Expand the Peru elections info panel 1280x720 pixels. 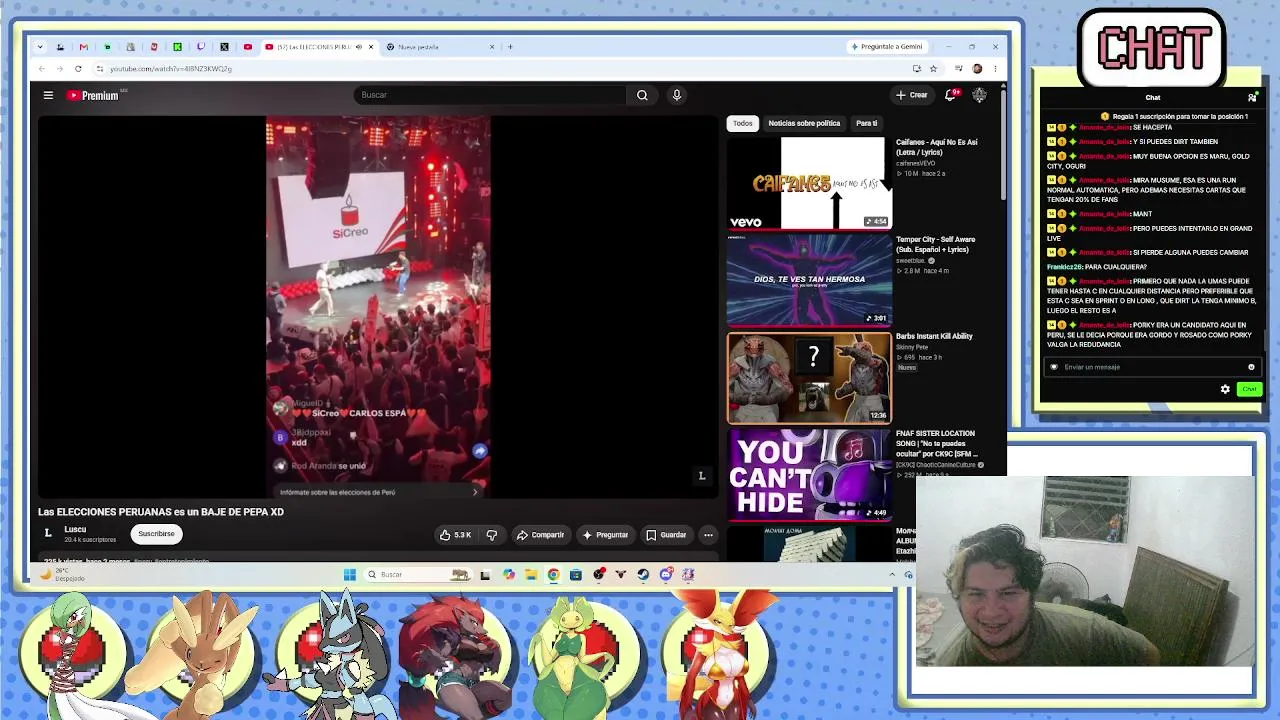[x=379, y=492]
